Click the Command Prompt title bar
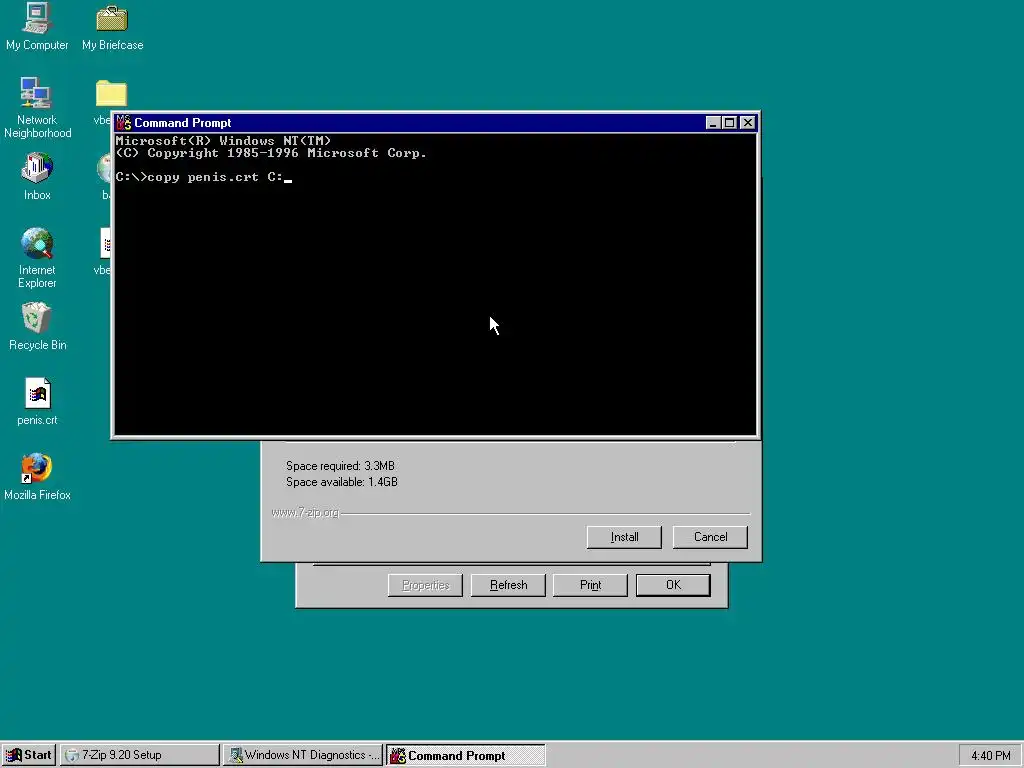This screenshot has height=768, width=1024. [436, 123]
